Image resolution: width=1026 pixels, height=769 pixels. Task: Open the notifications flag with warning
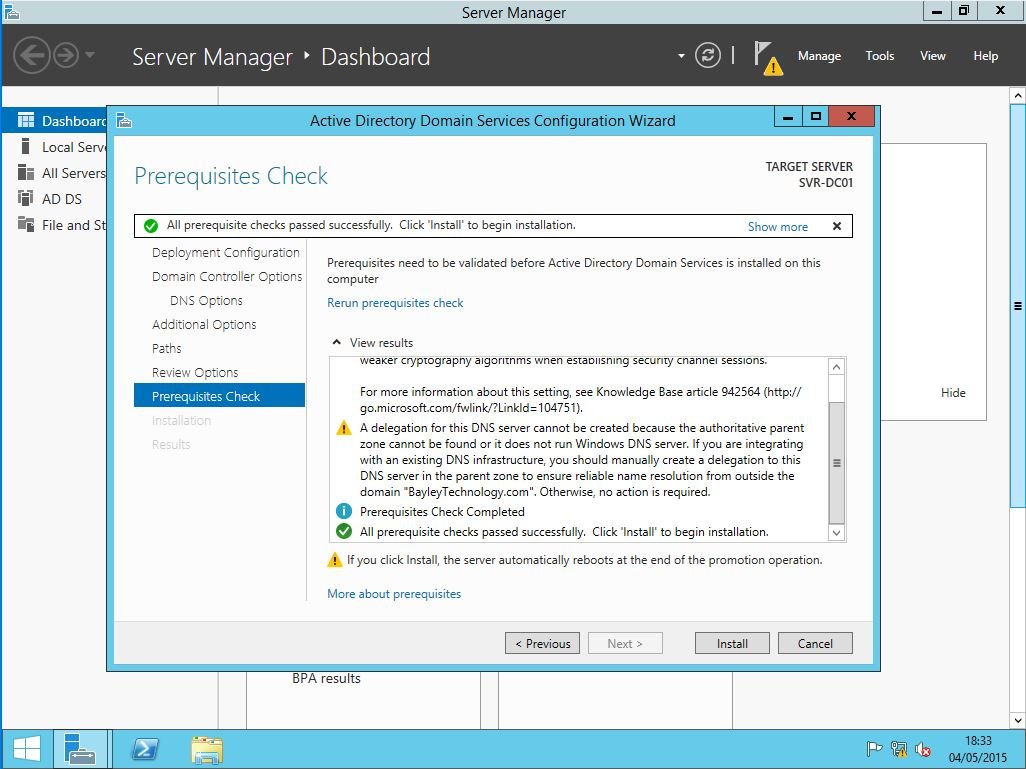point(767,57)
